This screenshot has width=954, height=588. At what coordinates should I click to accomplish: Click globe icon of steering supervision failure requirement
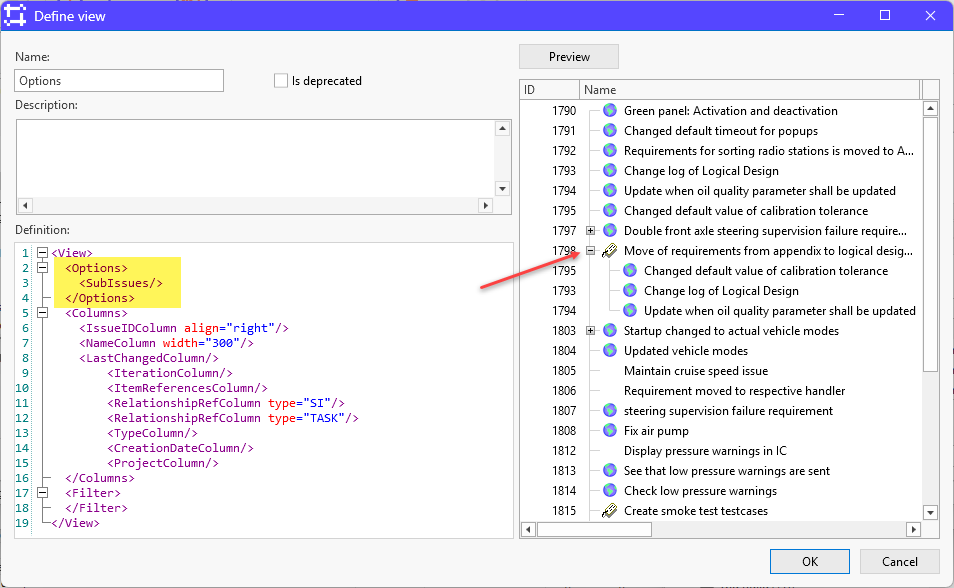[x=610, y=410]
